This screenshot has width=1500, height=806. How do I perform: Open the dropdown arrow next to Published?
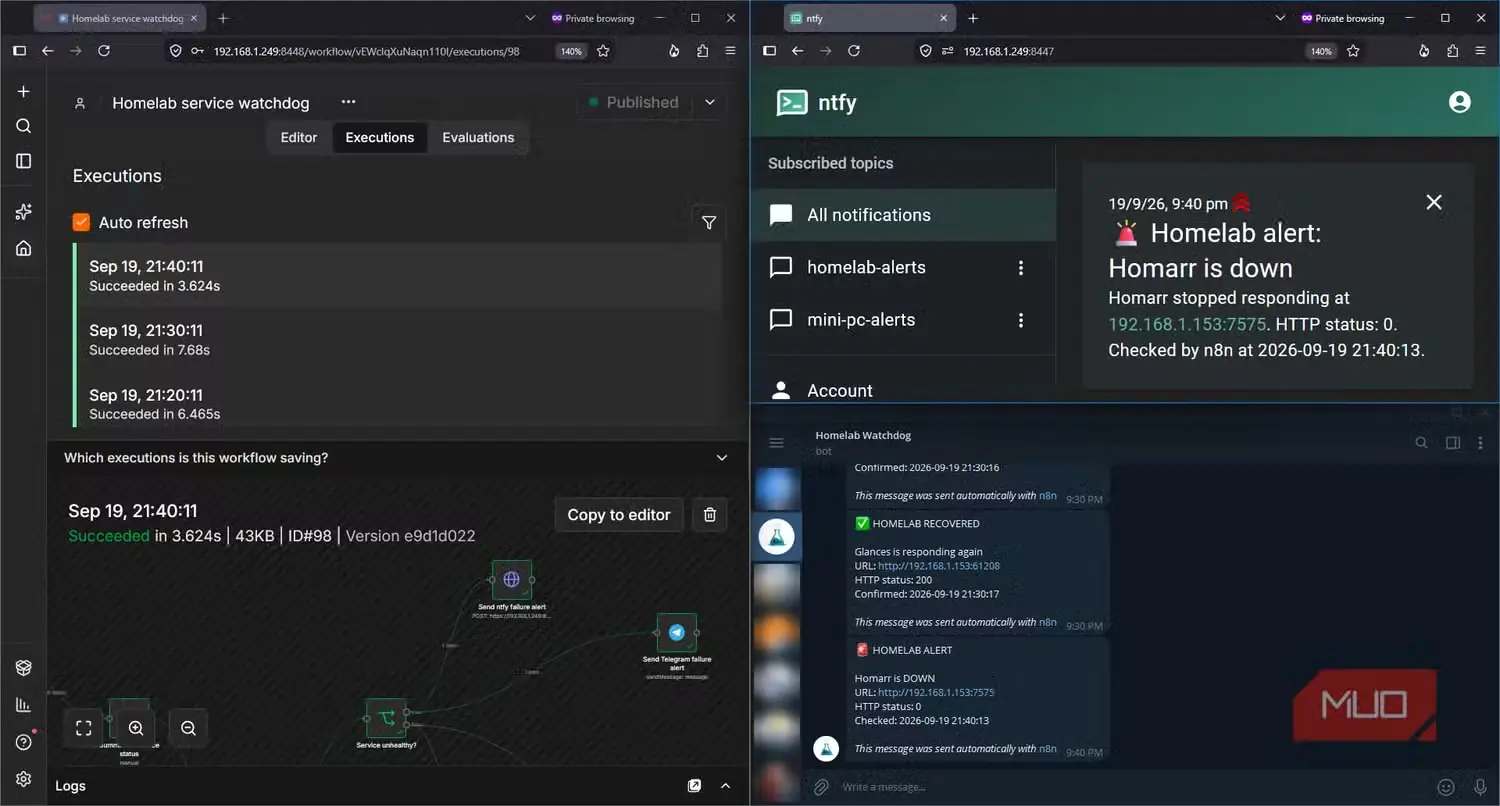(x=710, y=102)
